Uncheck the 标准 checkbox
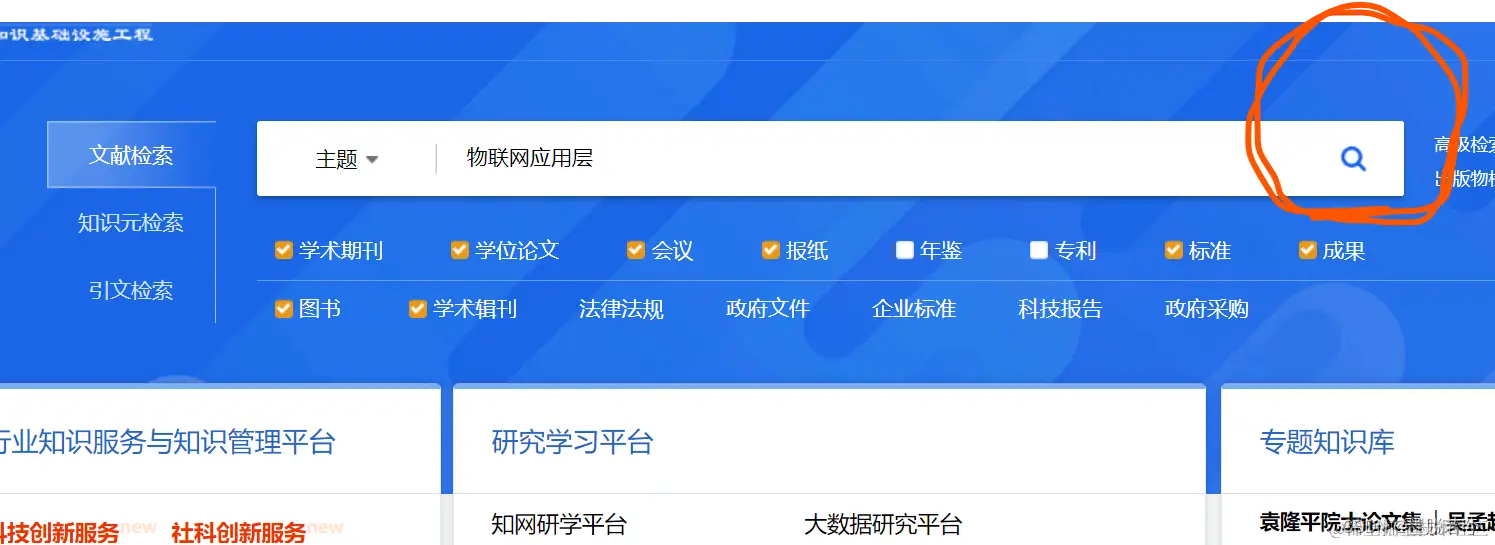This screenshot has width=1495, height=545. (1173, 250)
